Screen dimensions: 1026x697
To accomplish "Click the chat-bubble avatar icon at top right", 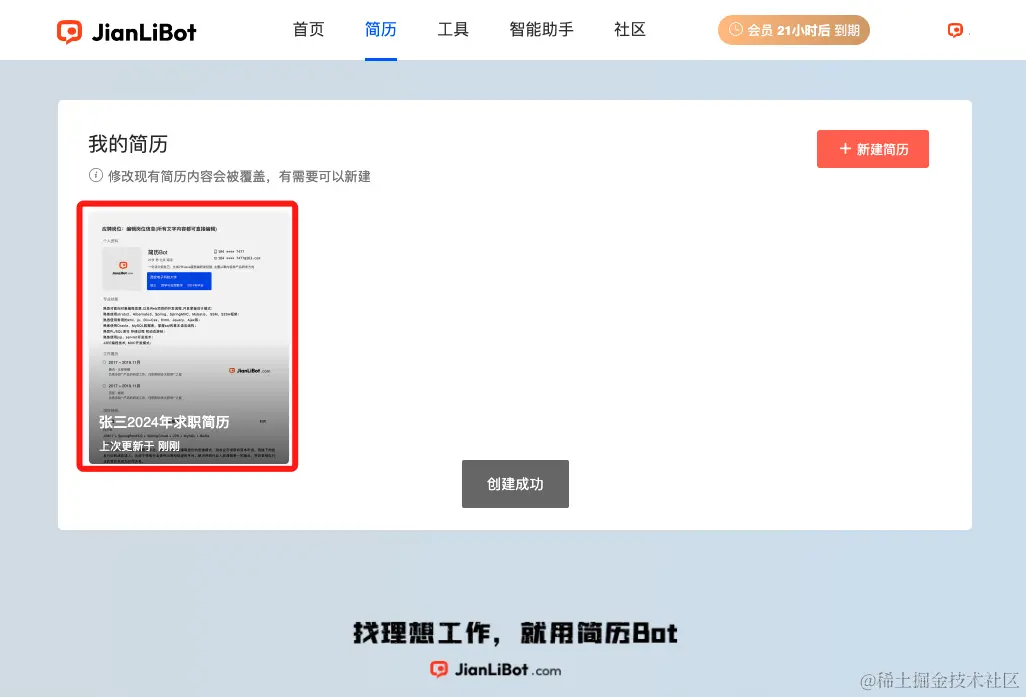I will pyautogui.click(x=954, y=30).
